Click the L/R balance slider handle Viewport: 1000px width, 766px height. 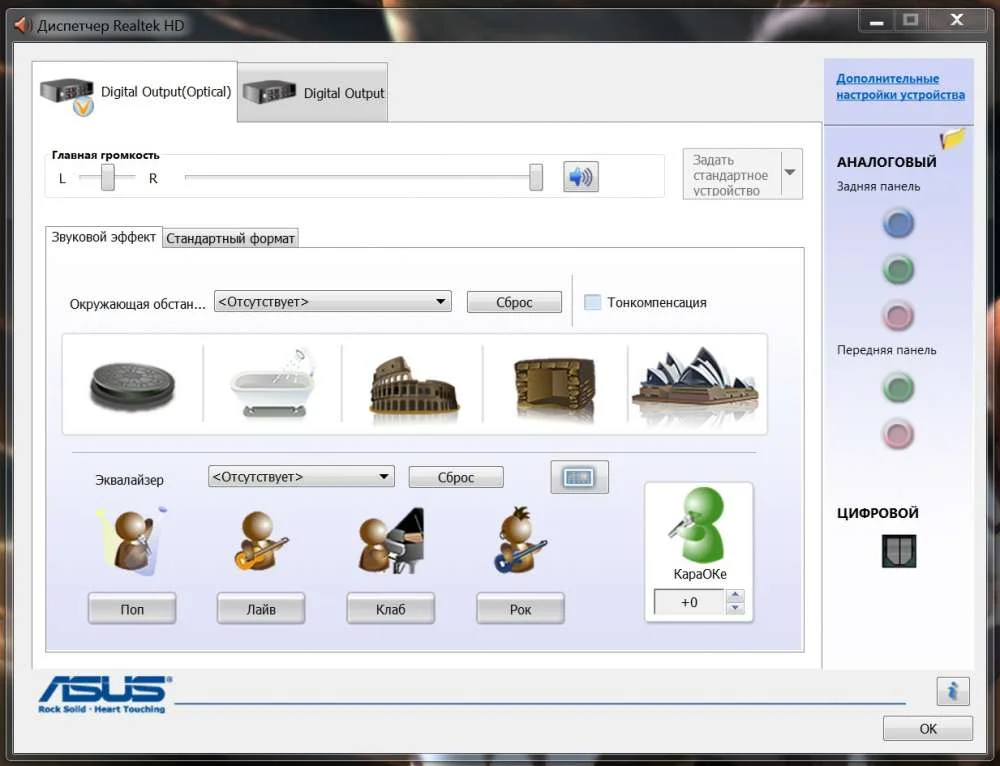(x=108, y=177)
